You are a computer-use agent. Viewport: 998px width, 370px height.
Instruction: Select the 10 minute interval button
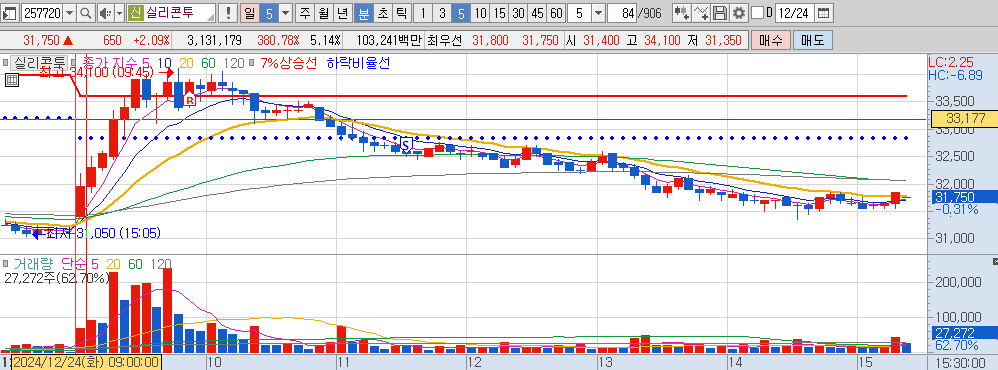(x=481, y=12)
